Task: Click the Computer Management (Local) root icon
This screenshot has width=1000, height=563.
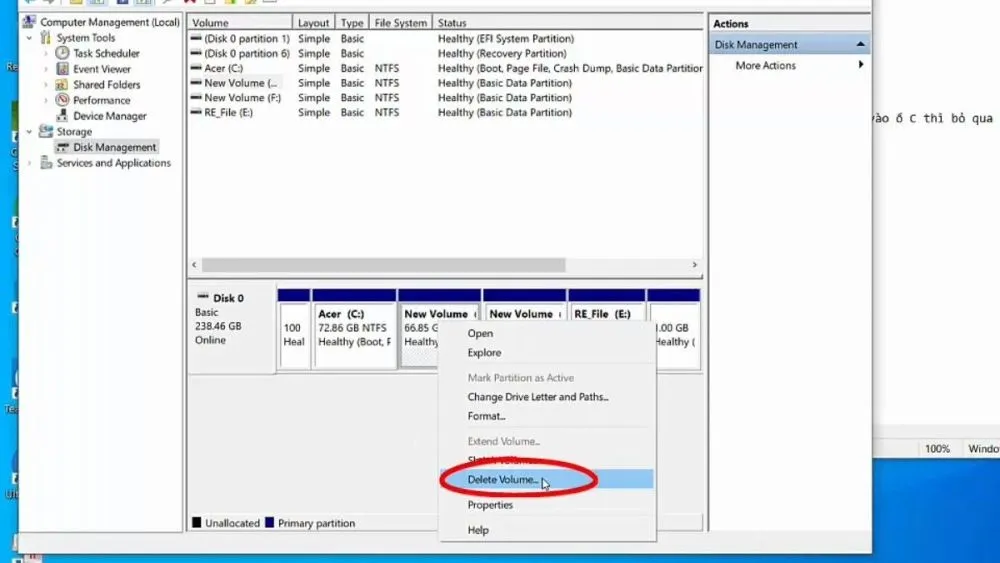Action: pyautogui.click(x=30, y=22)
